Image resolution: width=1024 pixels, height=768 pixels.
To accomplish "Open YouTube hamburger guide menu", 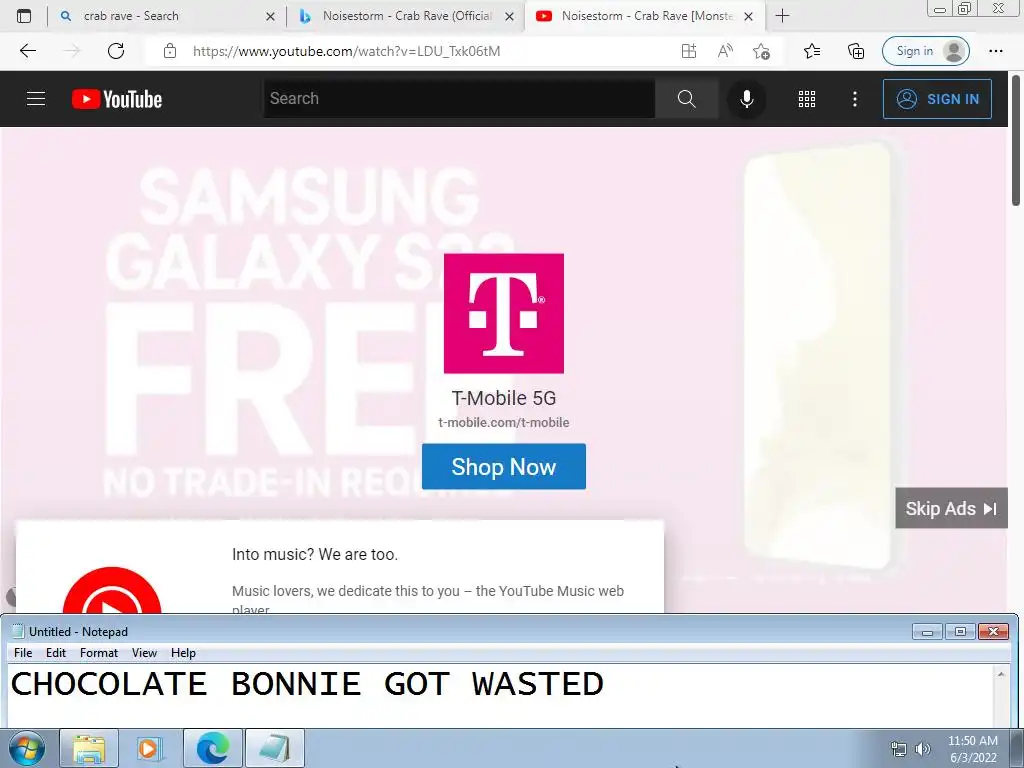I will 36,99.
